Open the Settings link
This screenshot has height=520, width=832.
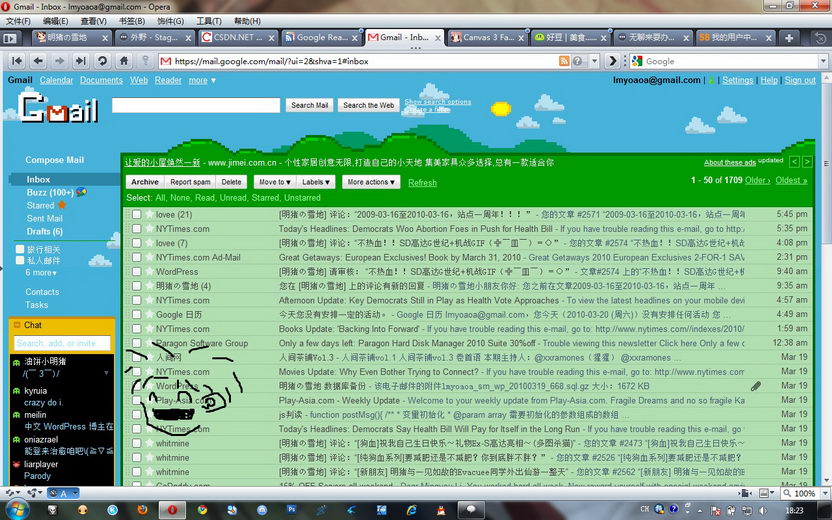coord(738,80)
